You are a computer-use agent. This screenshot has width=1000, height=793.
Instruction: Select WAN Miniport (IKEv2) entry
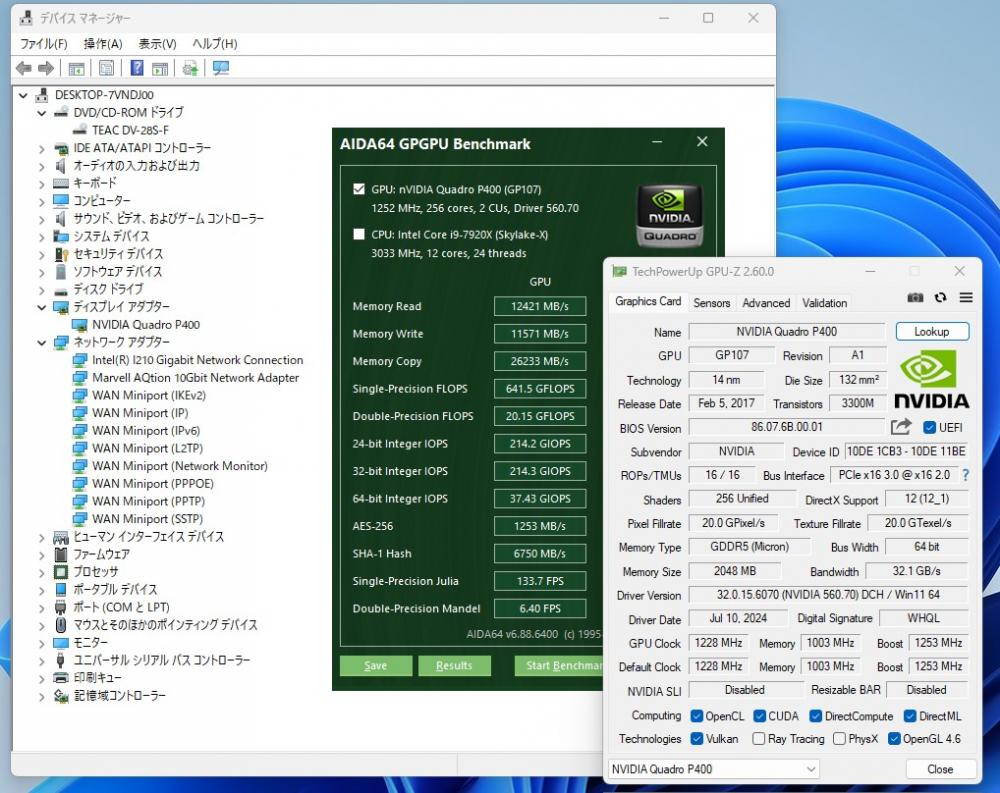tap(149, 396)
